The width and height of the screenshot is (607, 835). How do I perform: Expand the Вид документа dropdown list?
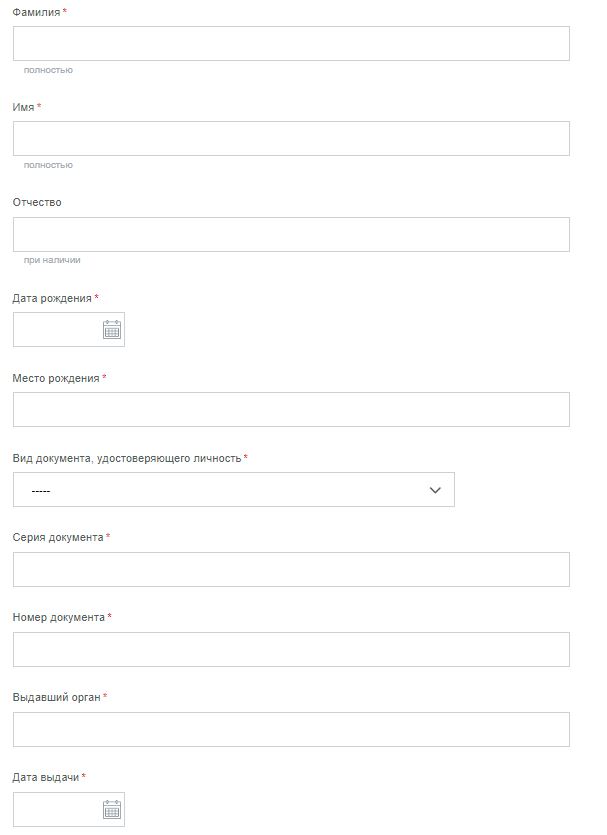pyautogui.click(x=234, y=489)
